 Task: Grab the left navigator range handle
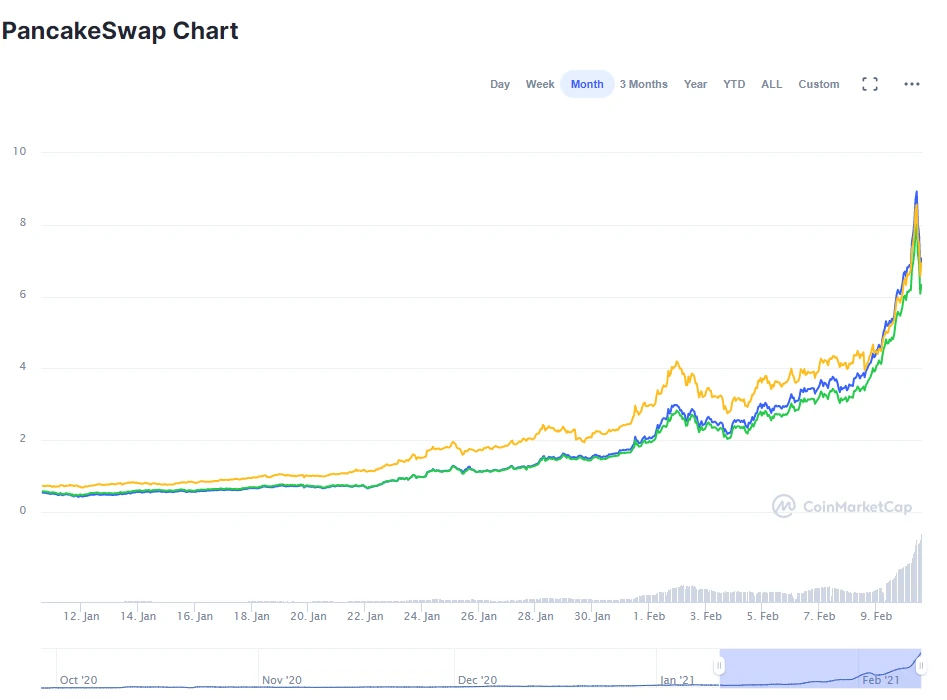click(719, 666)
